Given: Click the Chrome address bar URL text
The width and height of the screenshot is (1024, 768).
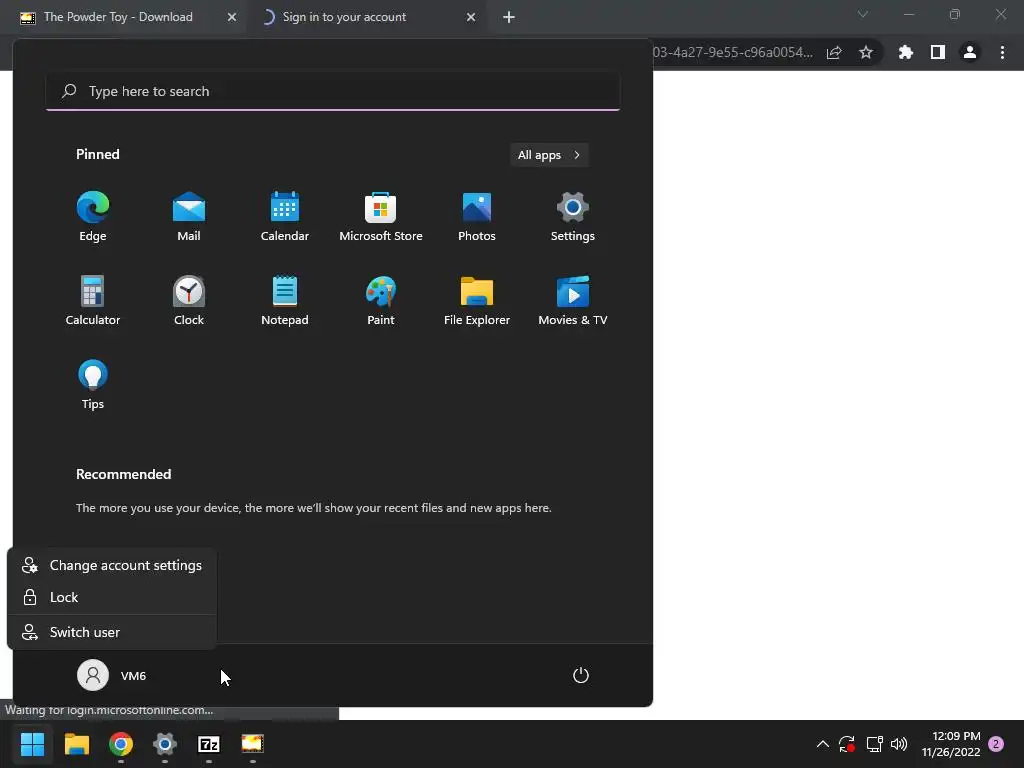Looking at the screenshot, I should [733, 52].
